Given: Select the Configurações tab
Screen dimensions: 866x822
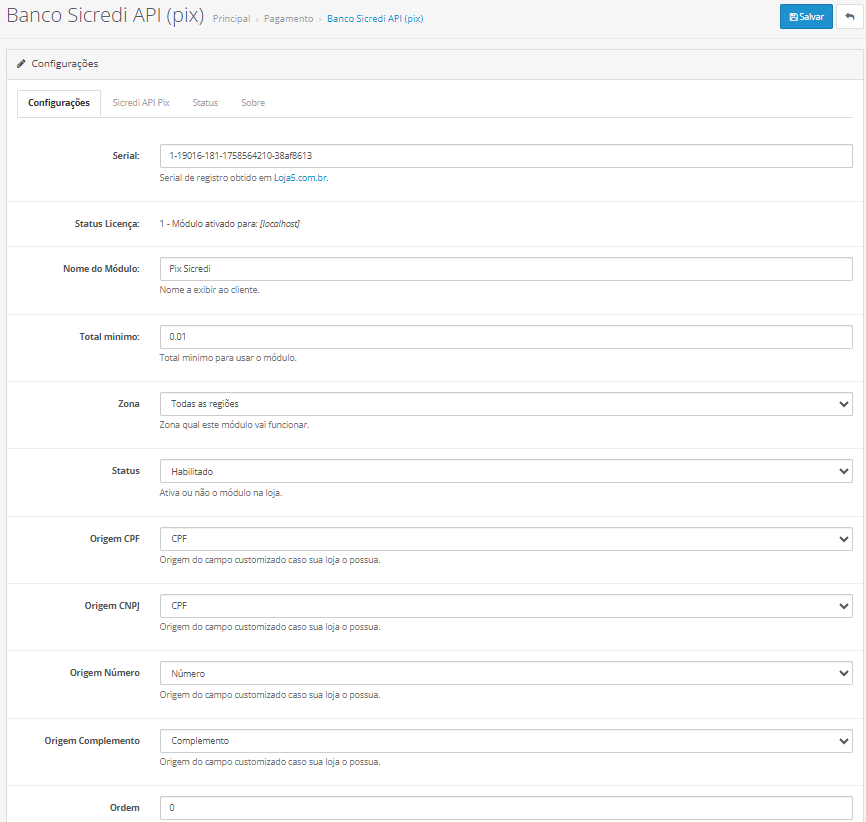Looking at the screenshot, I should [x=59, y=103].
